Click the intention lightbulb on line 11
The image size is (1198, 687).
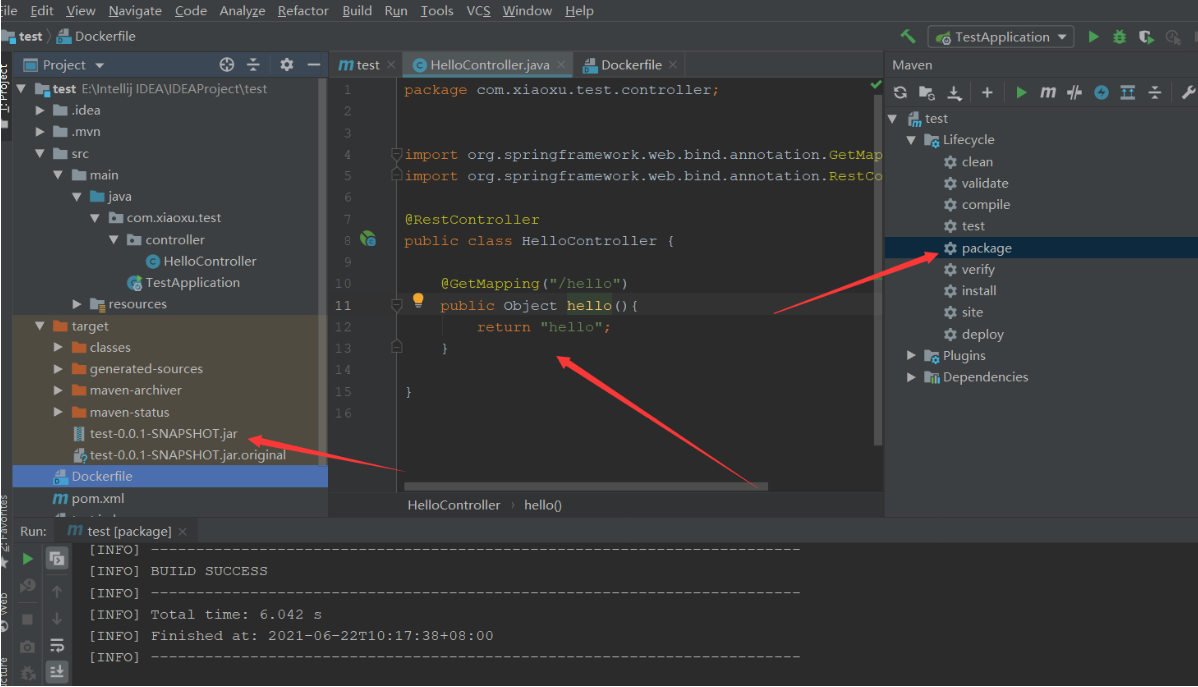point(418,300)
